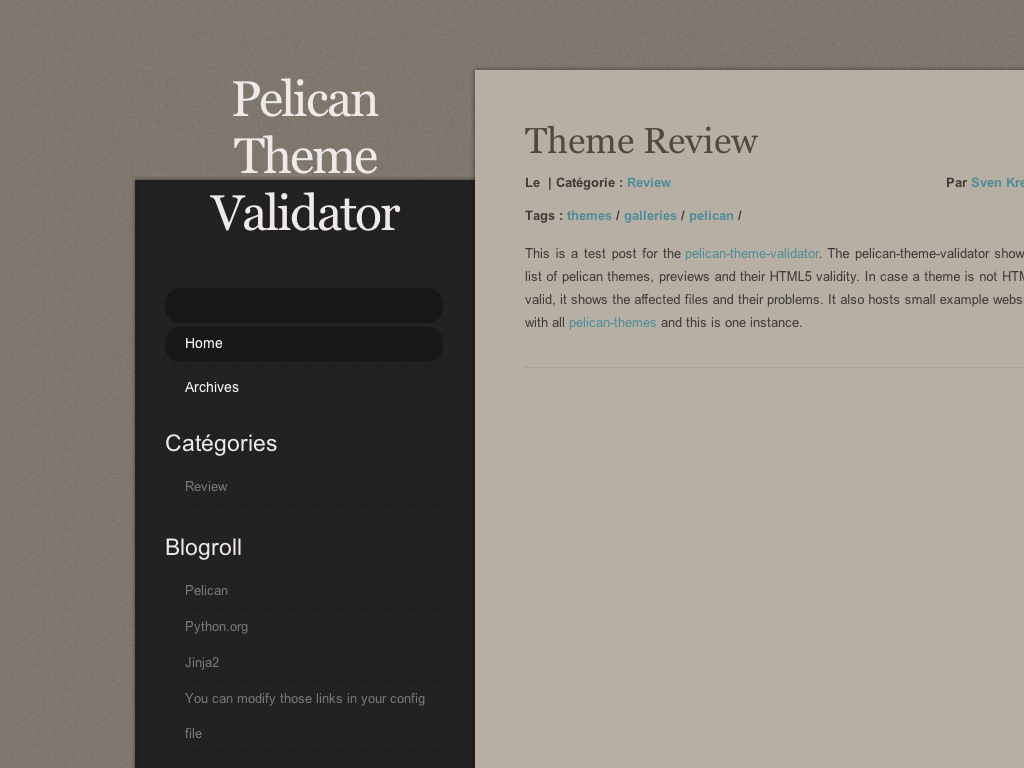The image size is (1024, 768).
Task: Select the themes tag
Action: point(589,215)
